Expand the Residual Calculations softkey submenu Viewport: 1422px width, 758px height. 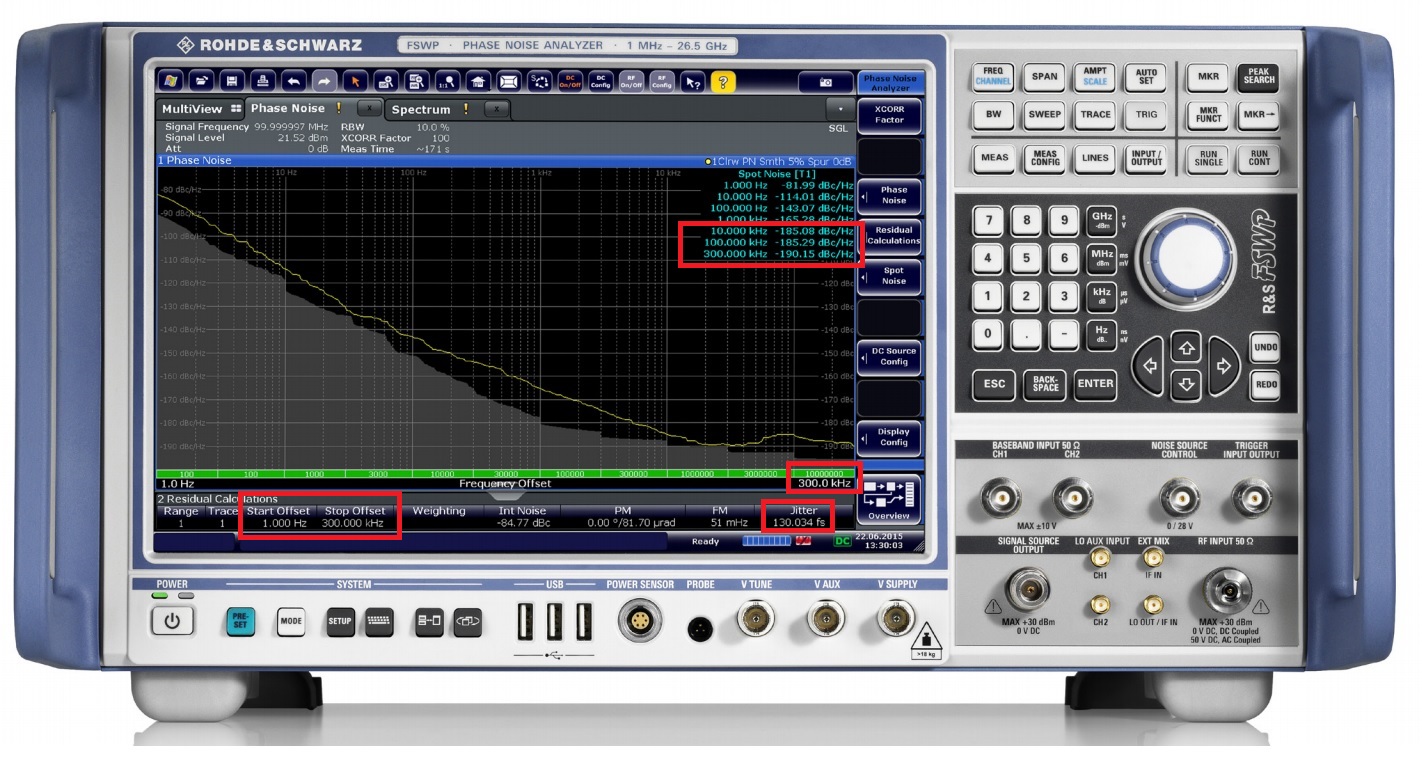pyautogui.click(x=889, y=236)
